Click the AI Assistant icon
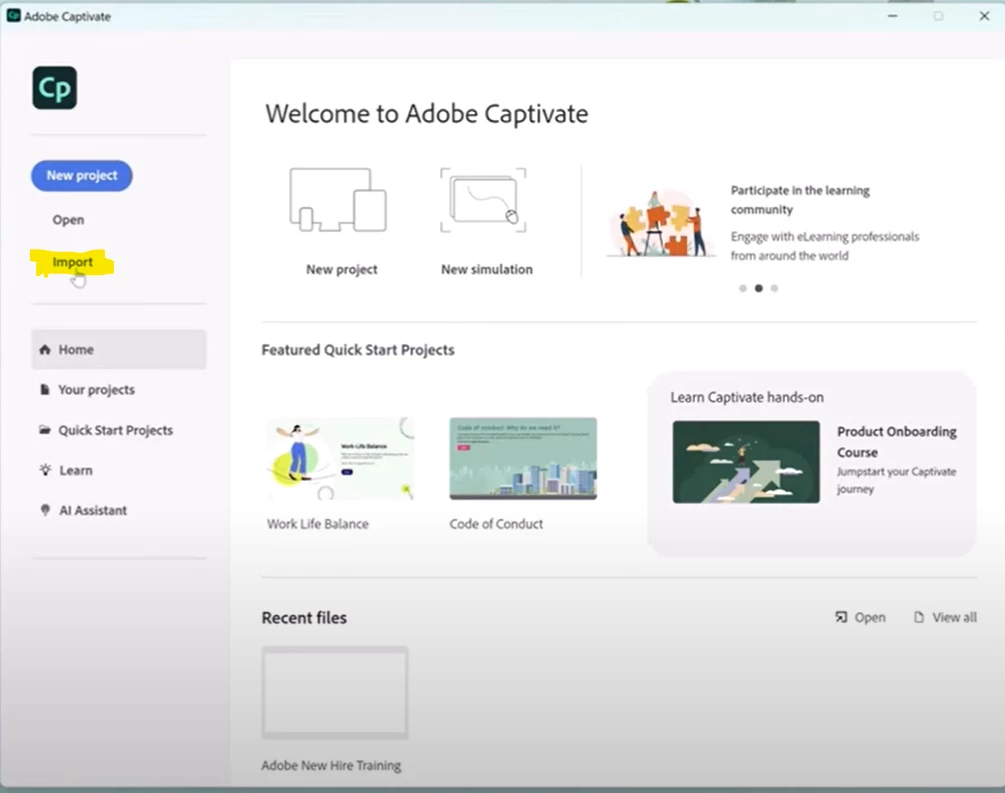Image resolution: width=1005 pixels, height=793 pixels. coord(45,510)
